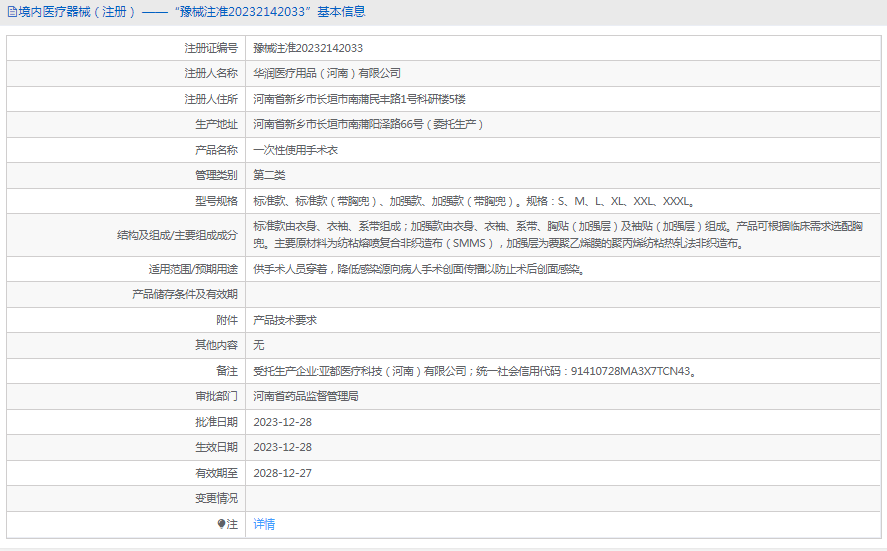Screen dimensions: 887x551
Task: Select remark text with code 91410728MA3X7TCN43
Action: [x=475, y=371]
